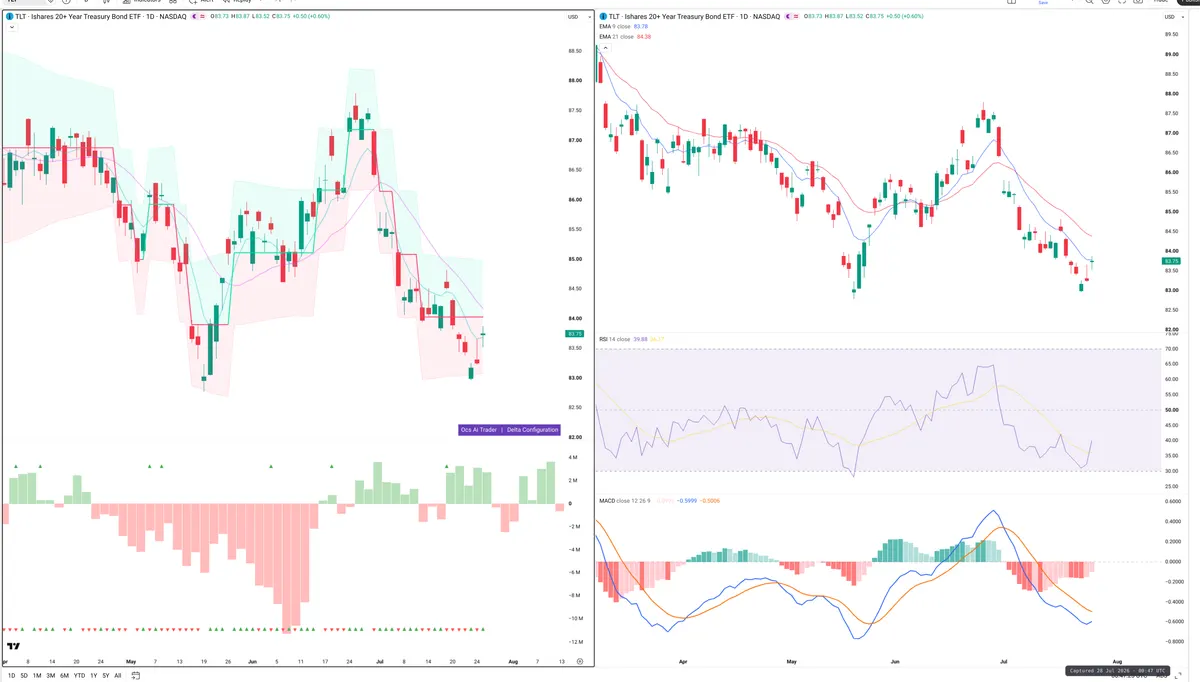Click the TradingView logo in left chart
Viewport: 1200px width, 682px height.
[13, 646]
